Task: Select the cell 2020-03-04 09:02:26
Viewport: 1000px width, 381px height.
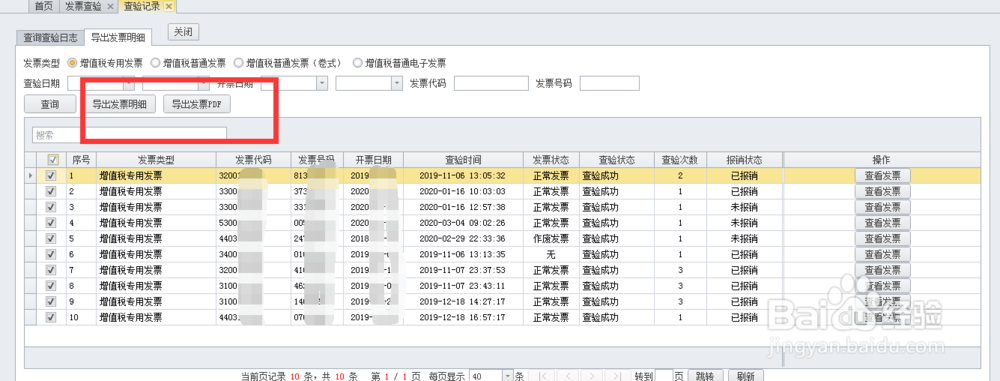Action: point(463,223)
